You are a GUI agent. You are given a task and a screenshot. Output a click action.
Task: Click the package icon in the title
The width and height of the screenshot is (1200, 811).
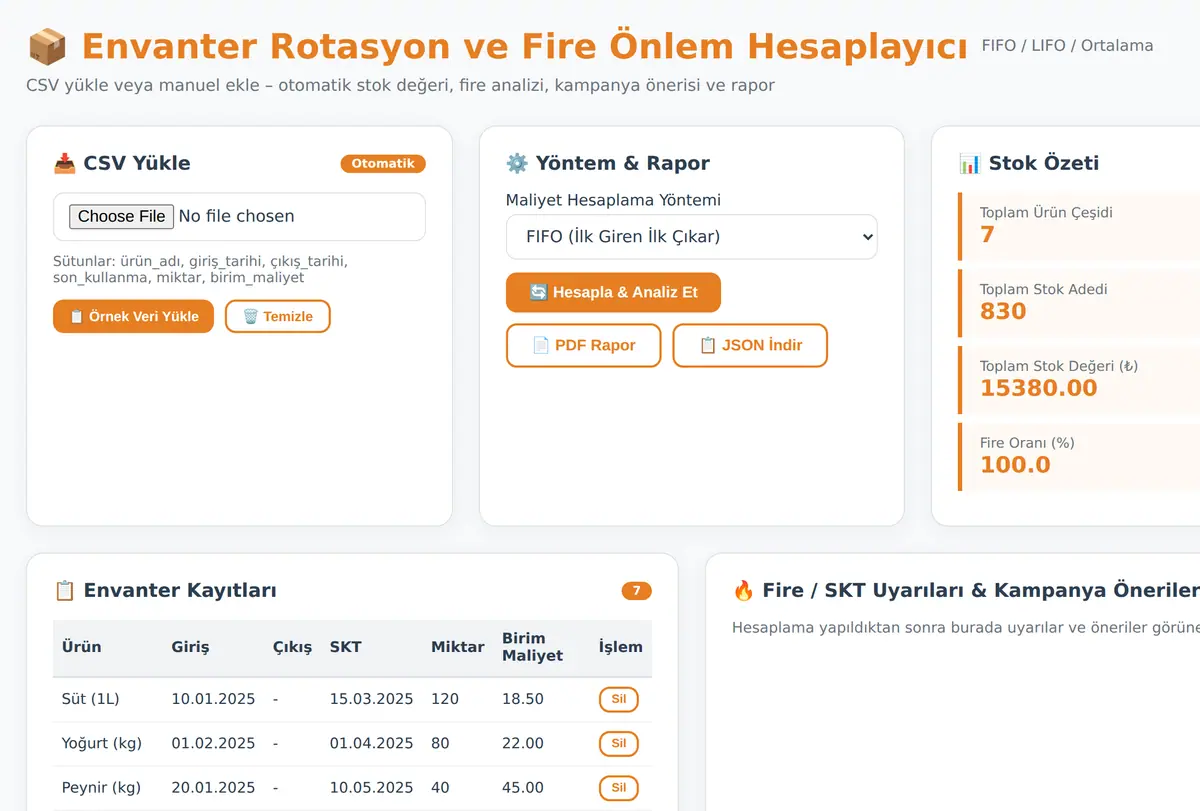[47, 47]
